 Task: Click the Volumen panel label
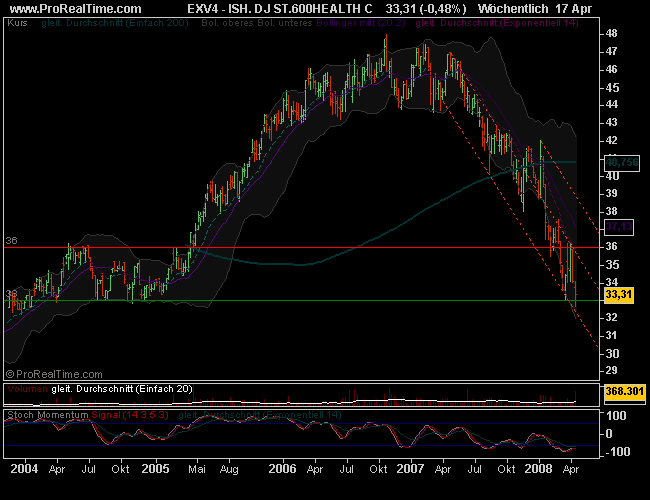(x=26, y=388)
